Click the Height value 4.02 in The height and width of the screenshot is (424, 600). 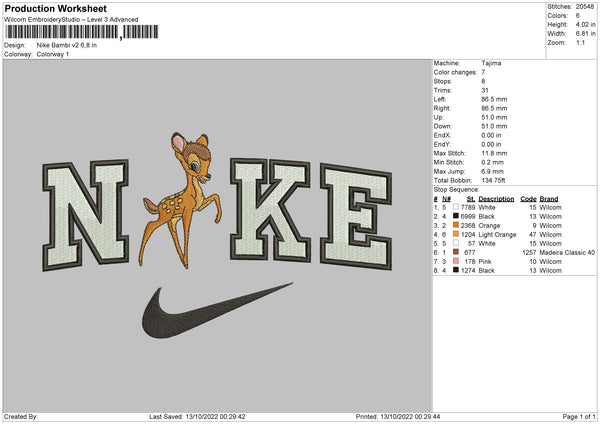(585, 24)
